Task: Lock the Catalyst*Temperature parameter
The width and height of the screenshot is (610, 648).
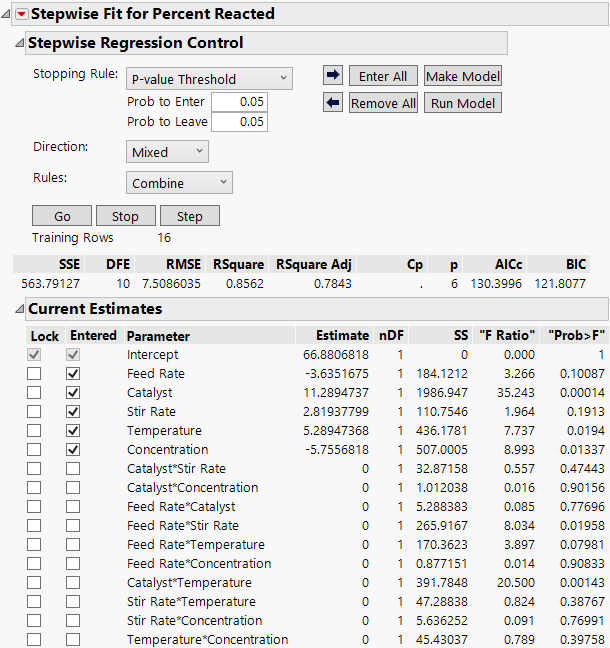Action: tap(34, 583)
